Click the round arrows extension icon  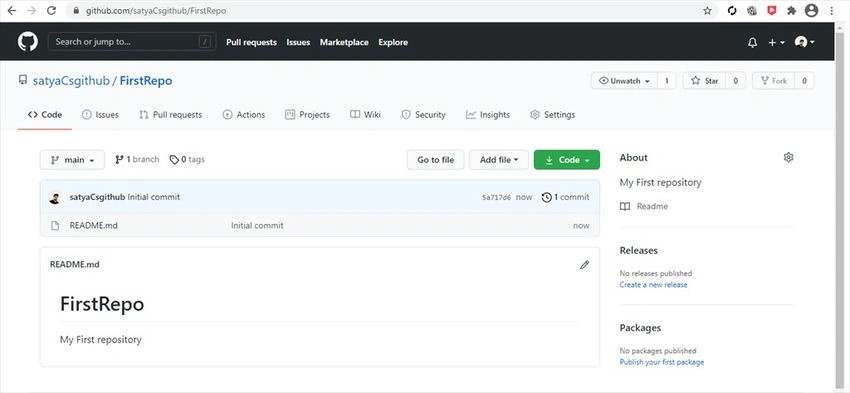click(732, 10)
